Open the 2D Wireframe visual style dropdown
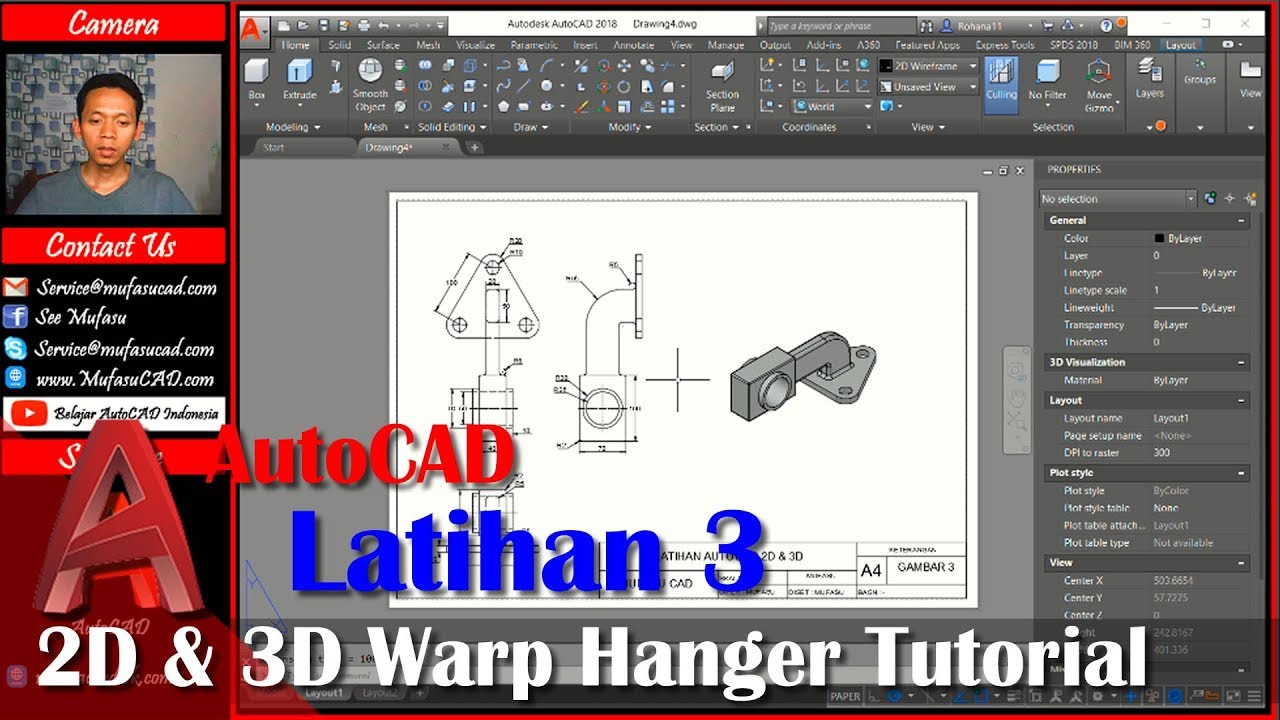 coord(929,66)
